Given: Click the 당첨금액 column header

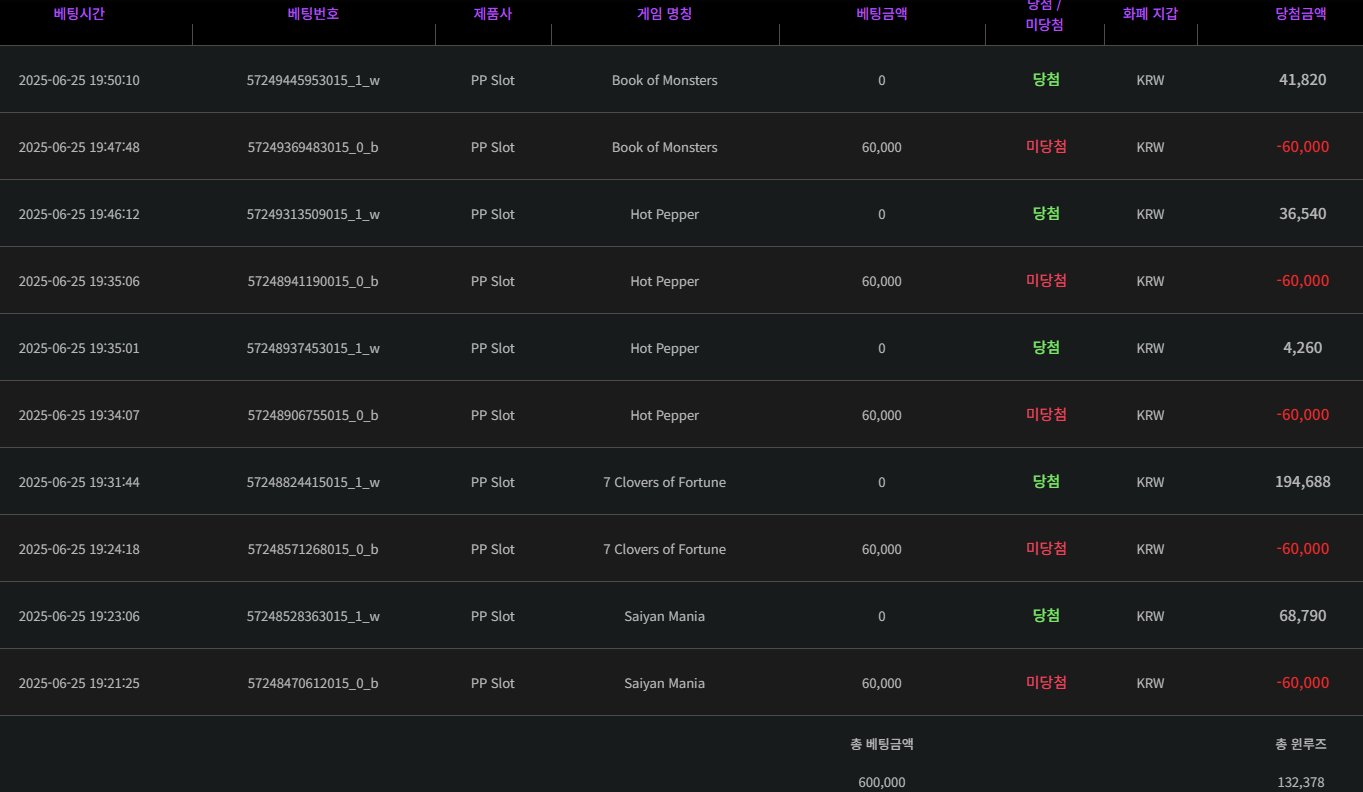Looking at the screenshot, I should pos(1301,14).
